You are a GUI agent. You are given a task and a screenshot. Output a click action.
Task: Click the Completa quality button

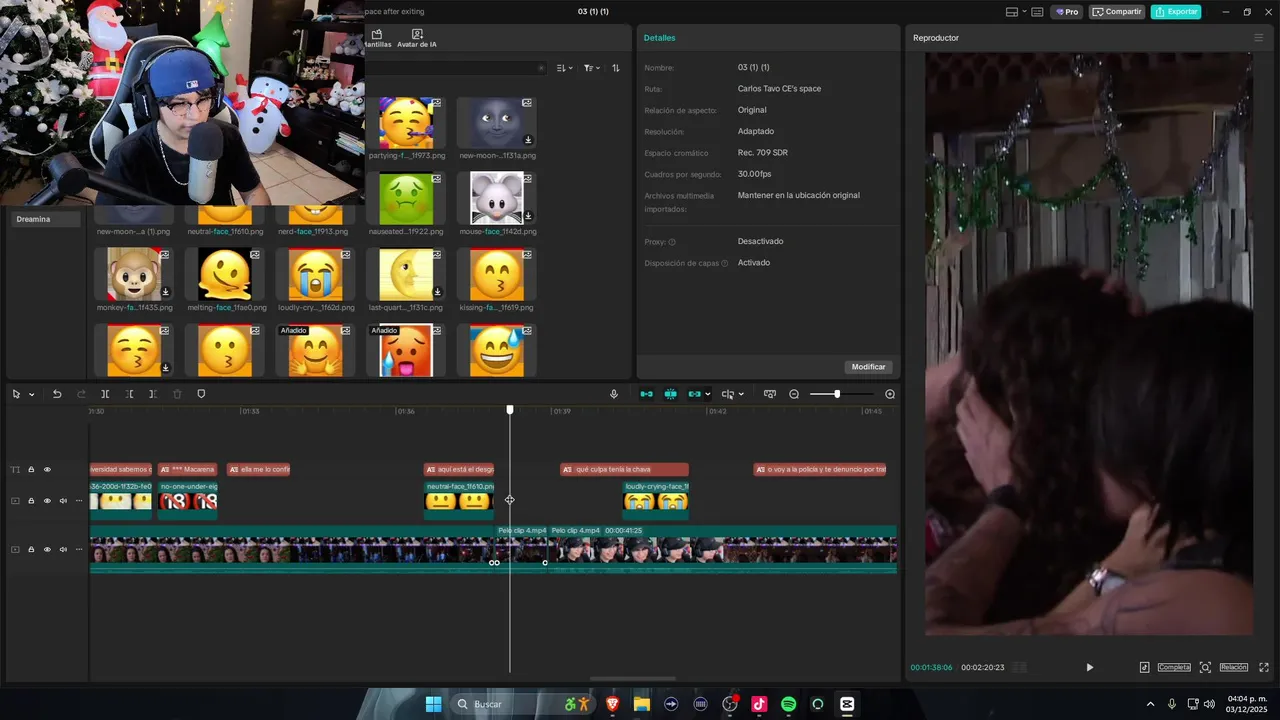pos(1174,667)
